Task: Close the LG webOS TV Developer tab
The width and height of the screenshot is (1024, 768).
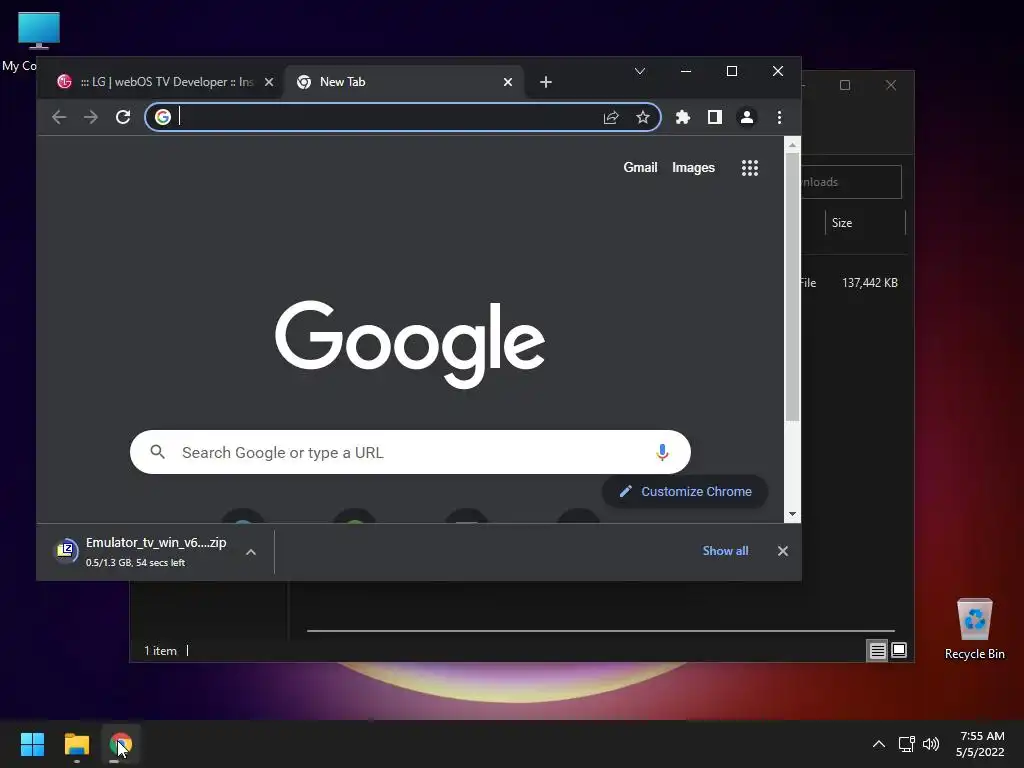Action: (x=268, y=82)
